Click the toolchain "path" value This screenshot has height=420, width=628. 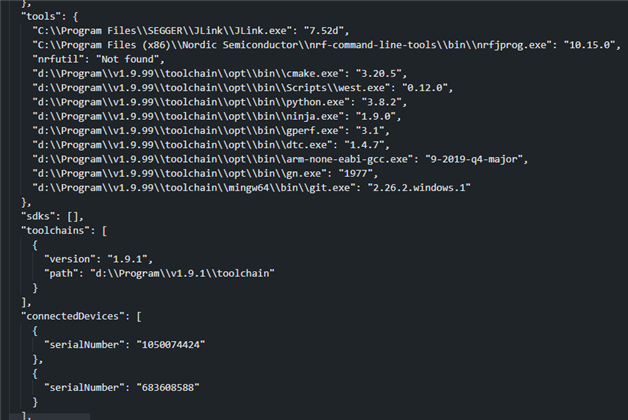(x=182, y=273)
